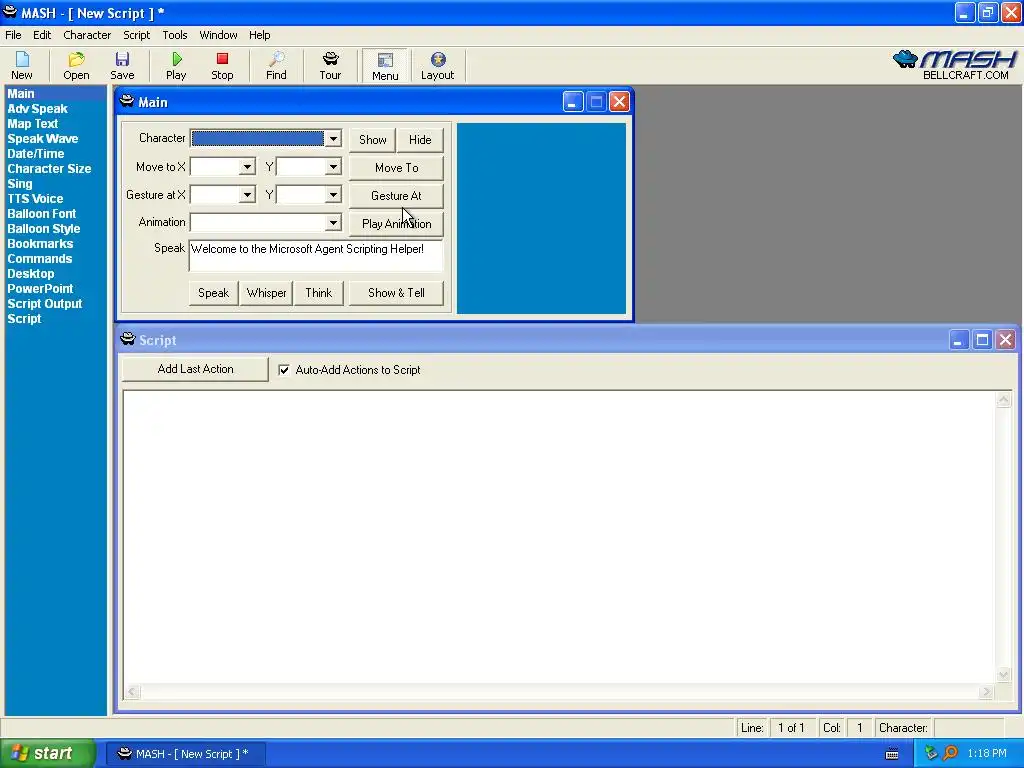
Task: Select Commands in the sidebar
Action: (x=39, y=259)
